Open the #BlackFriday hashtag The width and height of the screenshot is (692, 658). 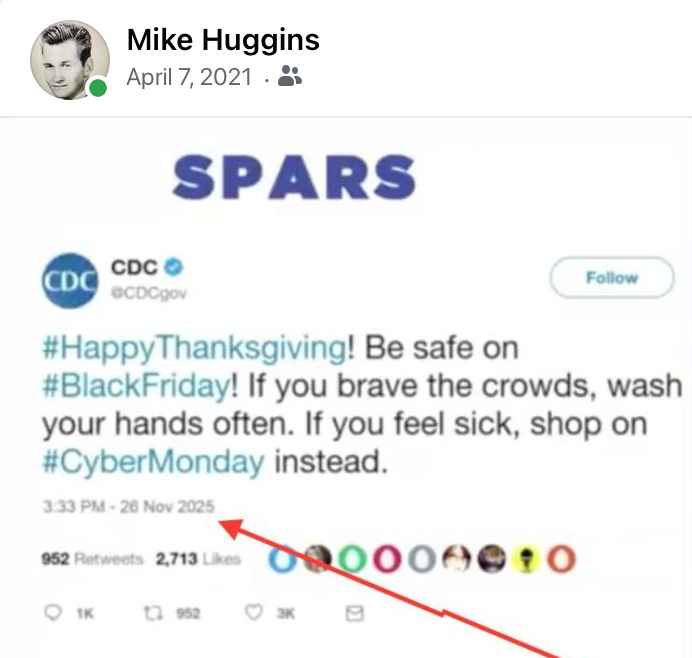coord(136,386)
